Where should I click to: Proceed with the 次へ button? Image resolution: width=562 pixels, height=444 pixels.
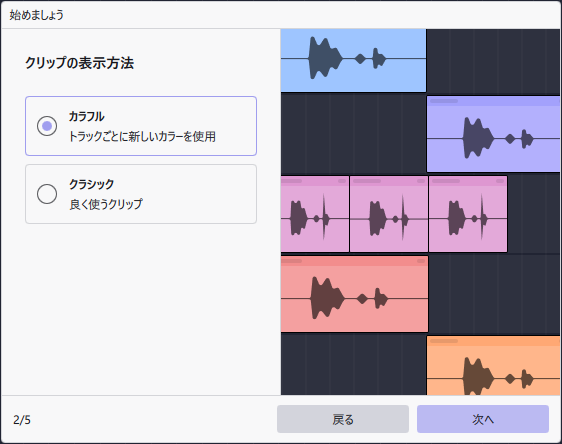click(x=483, y=419)
